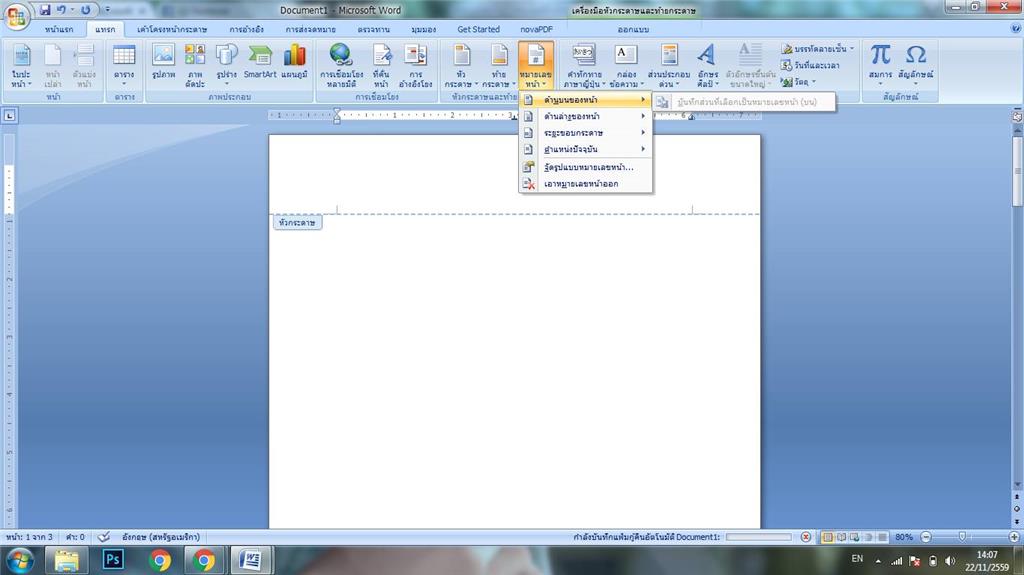1024x575 pixels.
Task: Open the Customize Quick Access Toolbar dropdown
Action: coord(108,10)
